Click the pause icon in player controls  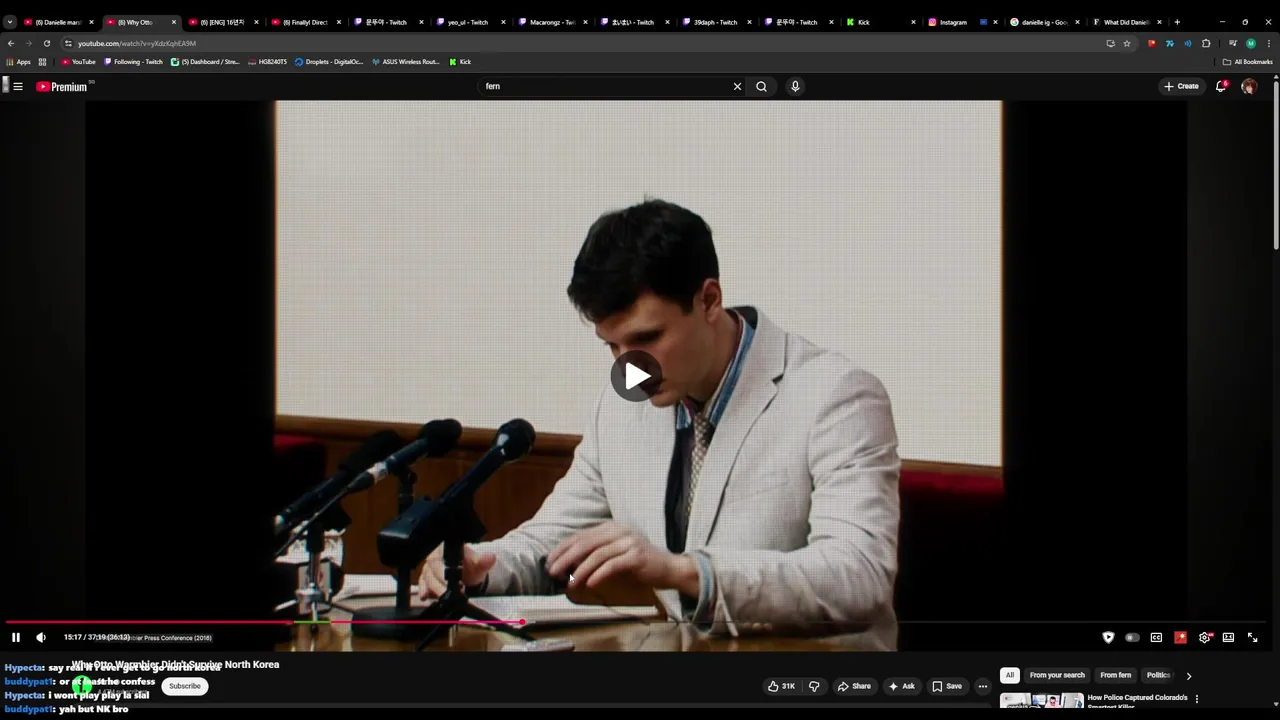tap(16, 637)
